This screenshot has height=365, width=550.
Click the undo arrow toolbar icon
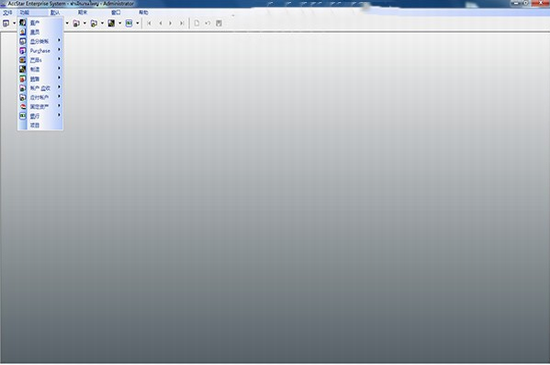point(208,23)
